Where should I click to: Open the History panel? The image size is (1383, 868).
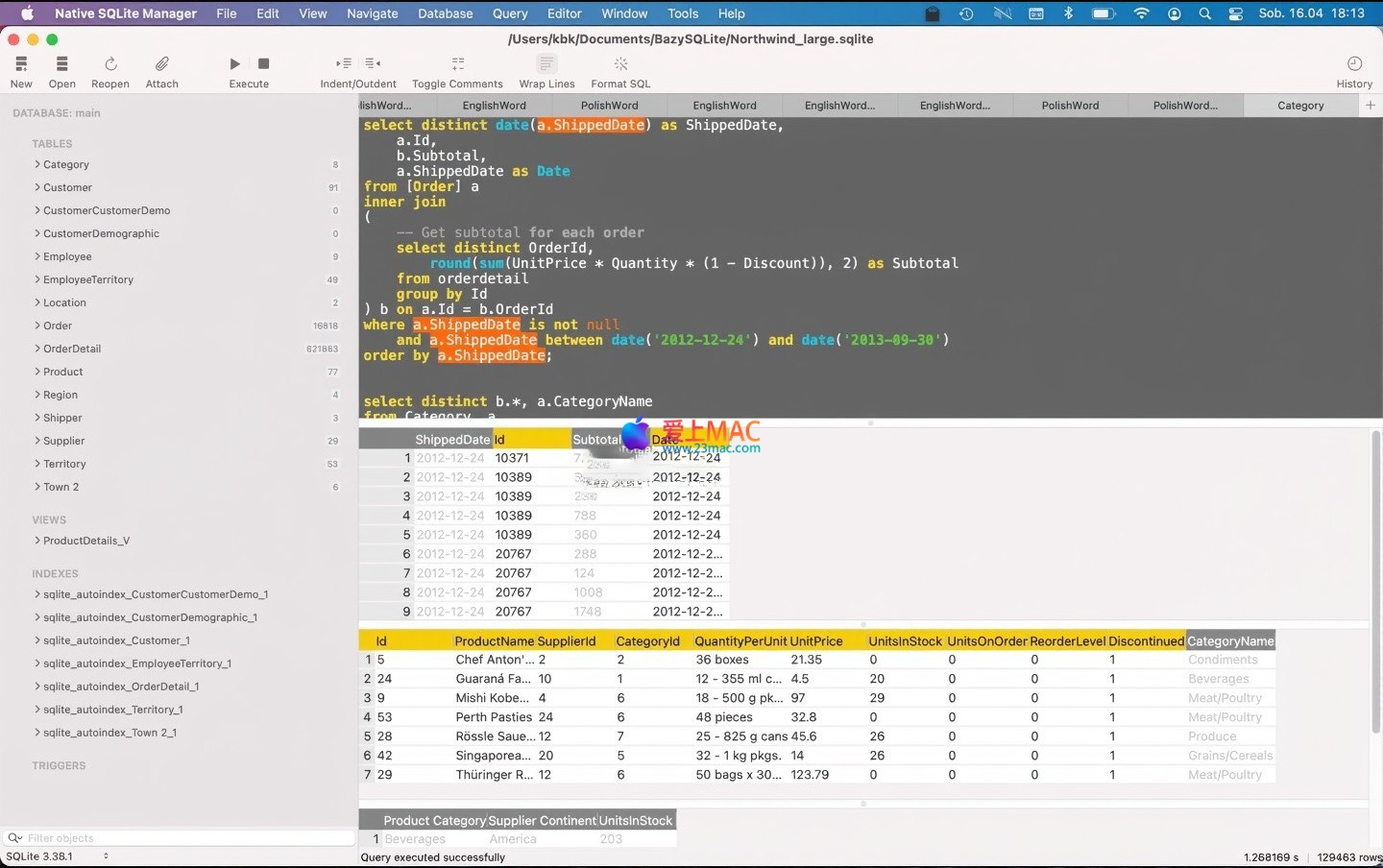point(1354,64)
